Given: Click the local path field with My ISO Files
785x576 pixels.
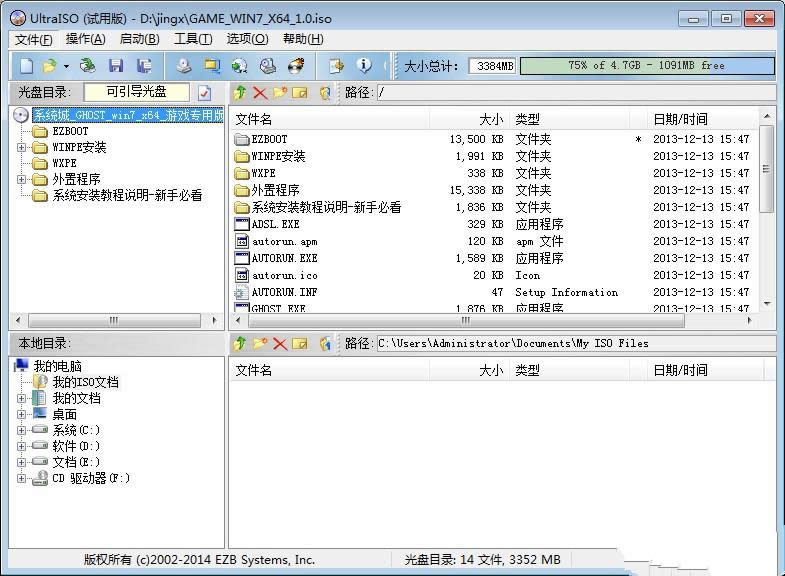Looking at the screenshot, I should [x=576, y=343].
